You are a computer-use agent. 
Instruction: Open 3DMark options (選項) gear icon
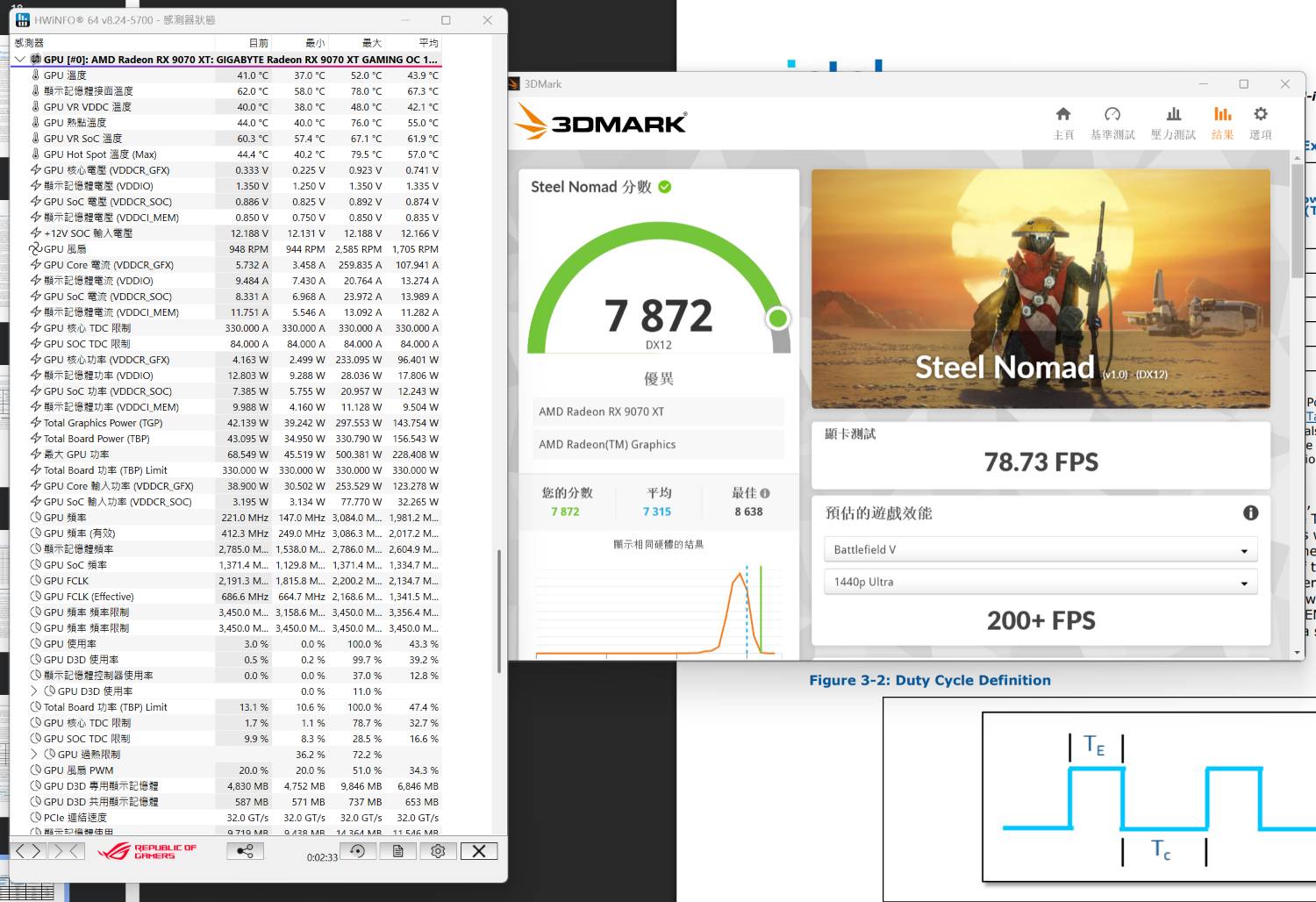pos(1261,114)
